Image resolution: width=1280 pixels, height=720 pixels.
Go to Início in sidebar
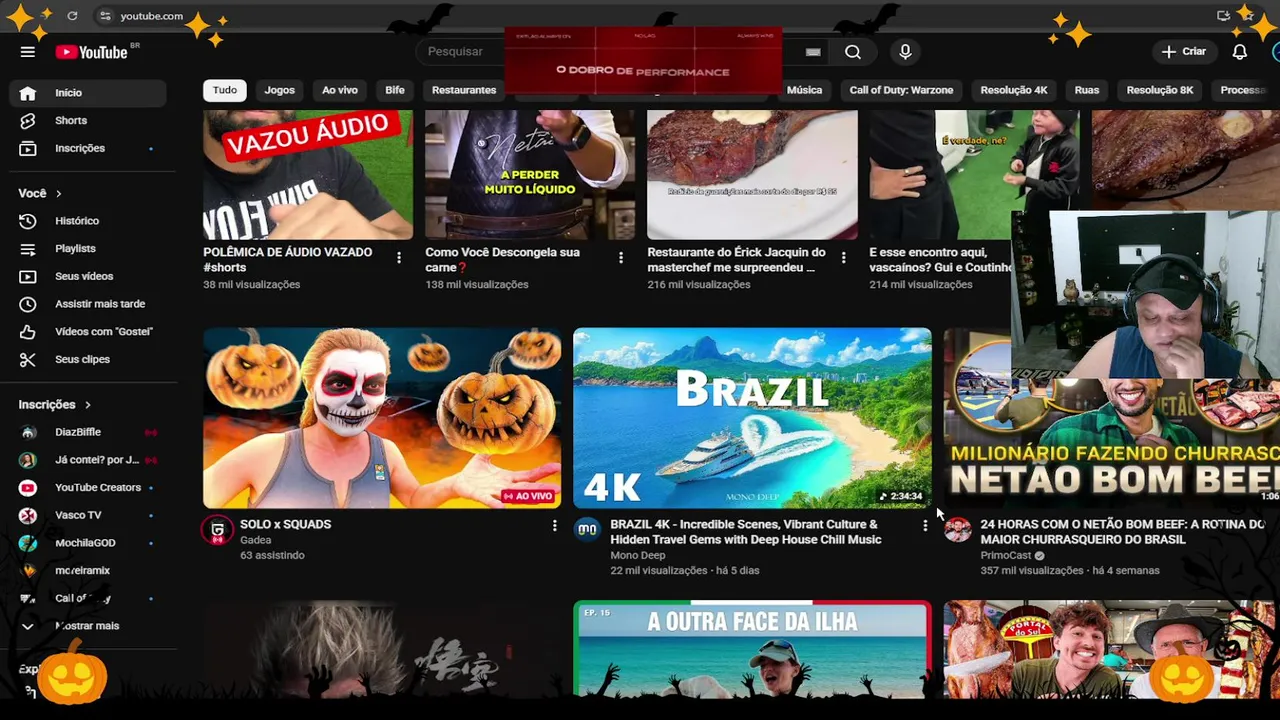click(x=88, y=93)
